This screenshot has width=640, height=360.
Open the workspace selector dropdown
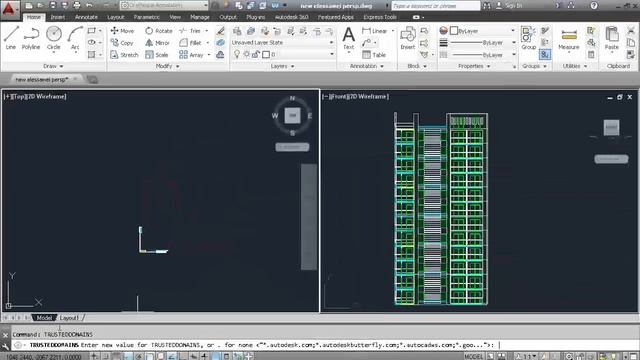pos(164,5)
